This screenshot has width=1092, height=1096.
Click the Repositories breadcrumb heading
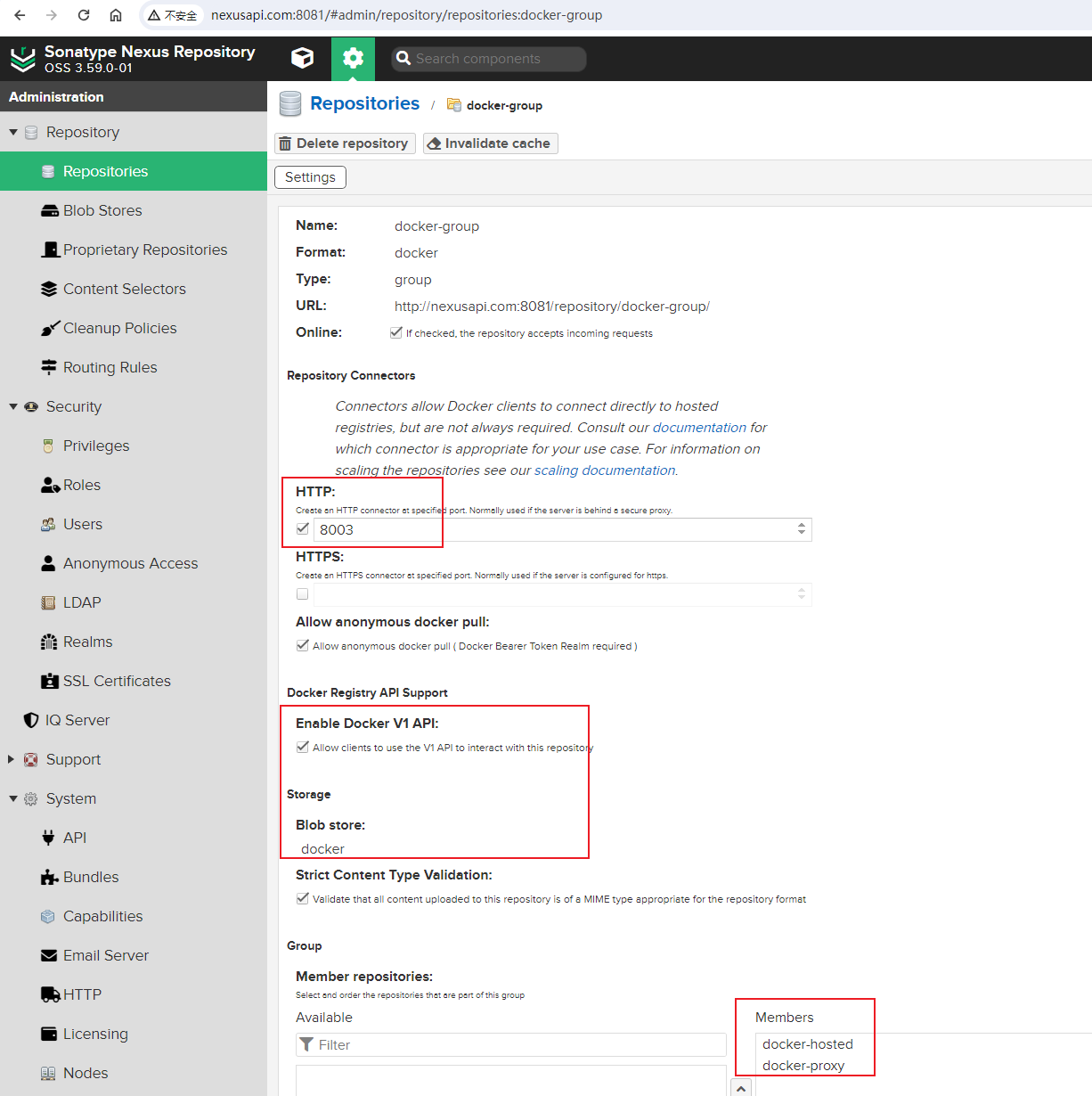(364, 103)
